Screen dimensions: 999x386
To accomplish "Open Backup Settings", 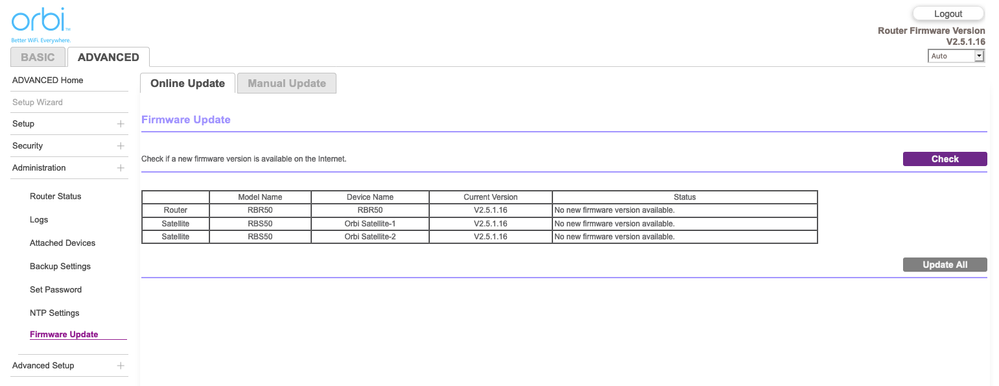I will click(60, 266).
